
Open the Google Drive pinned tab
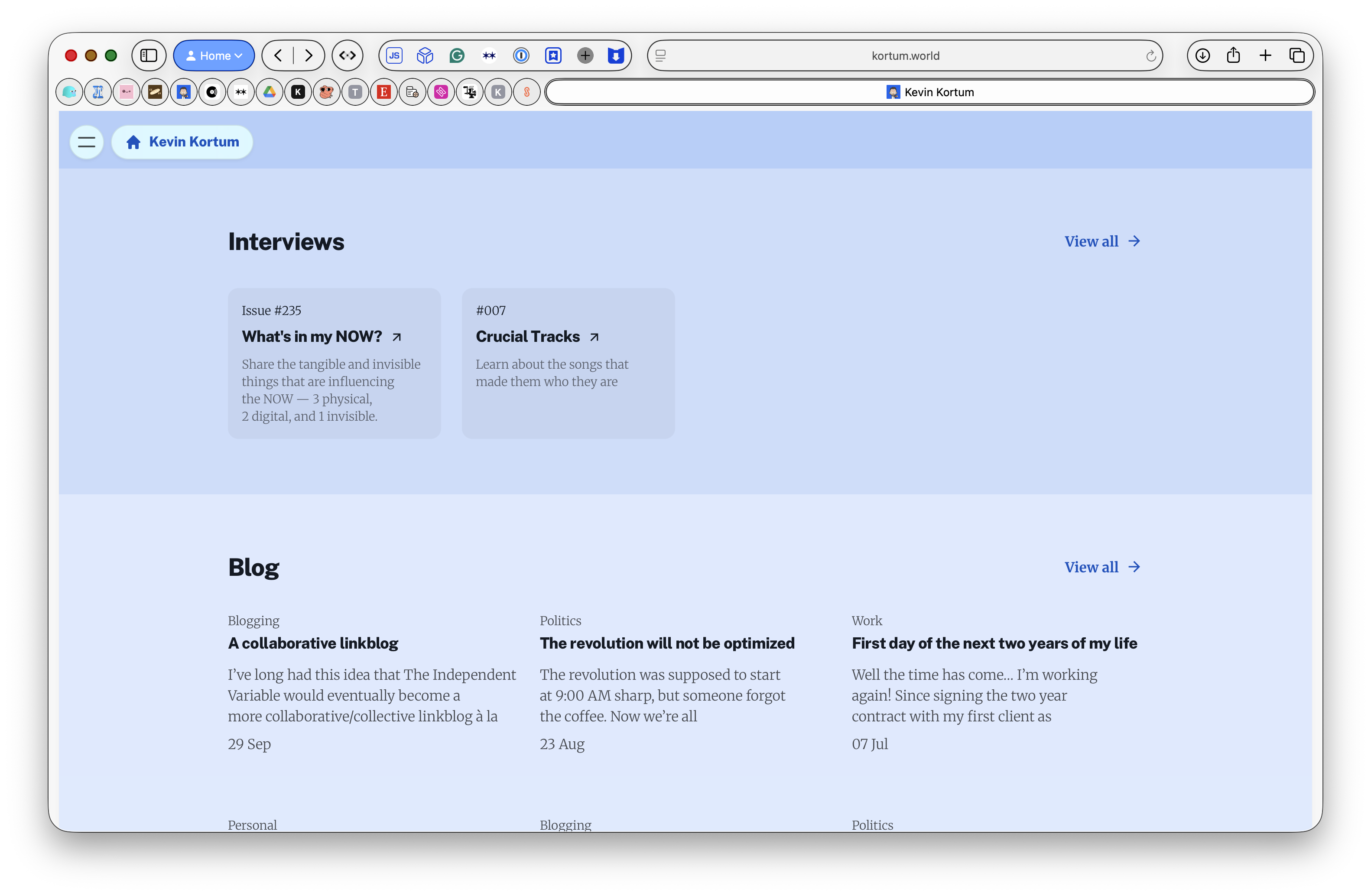[270, 92]
